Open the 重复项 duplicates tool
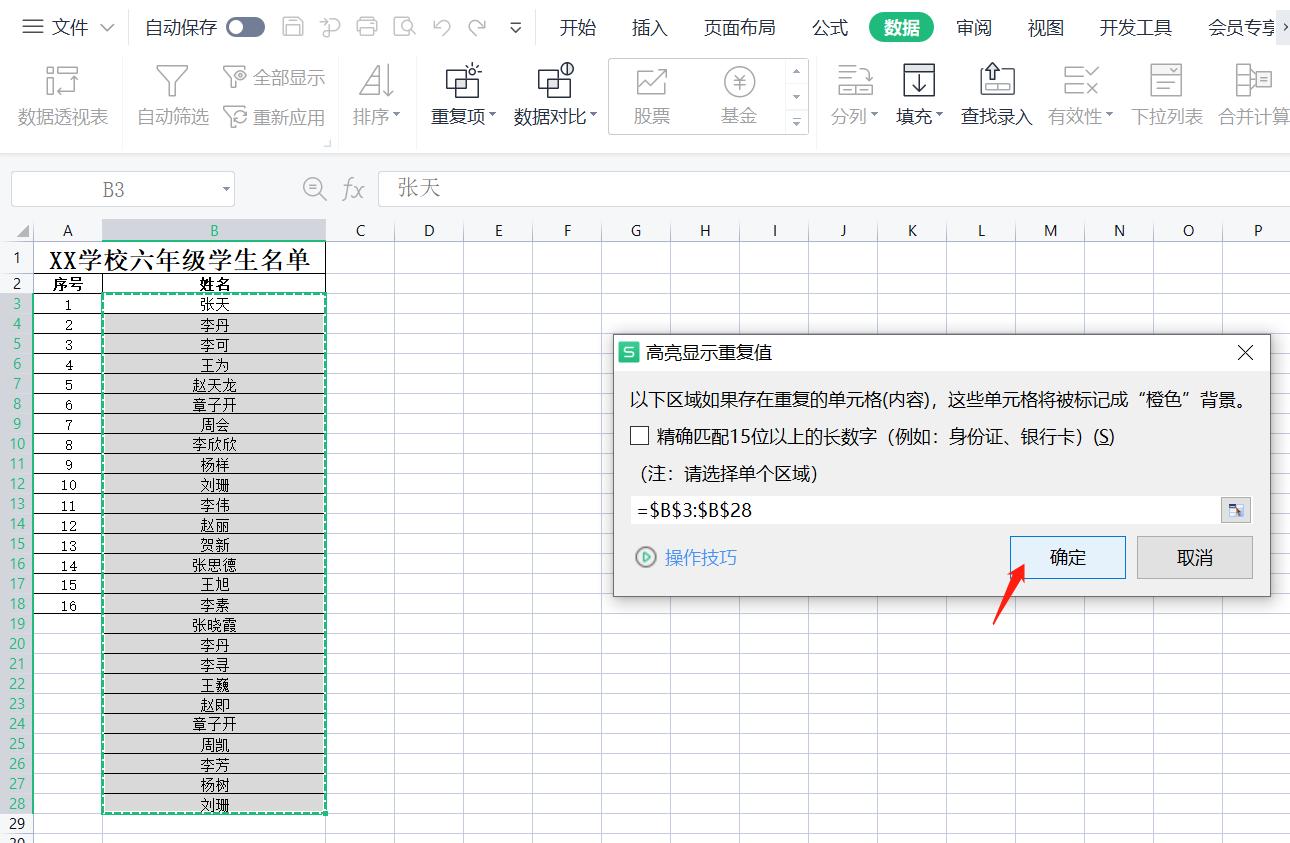 click(x=461, y=97)
